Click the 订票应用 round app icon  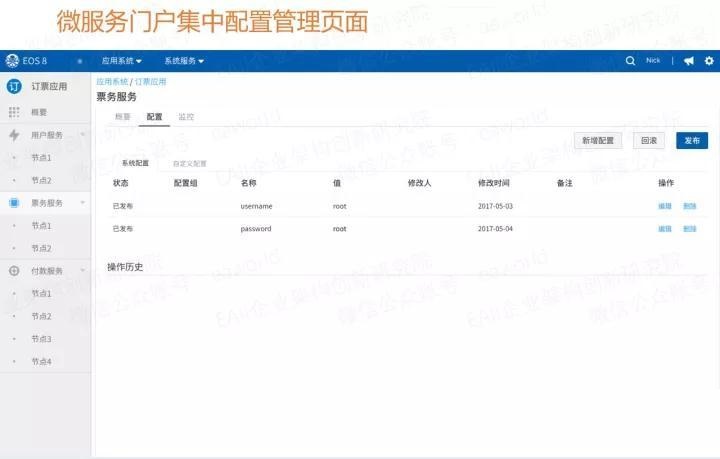[x=14, y=86]
